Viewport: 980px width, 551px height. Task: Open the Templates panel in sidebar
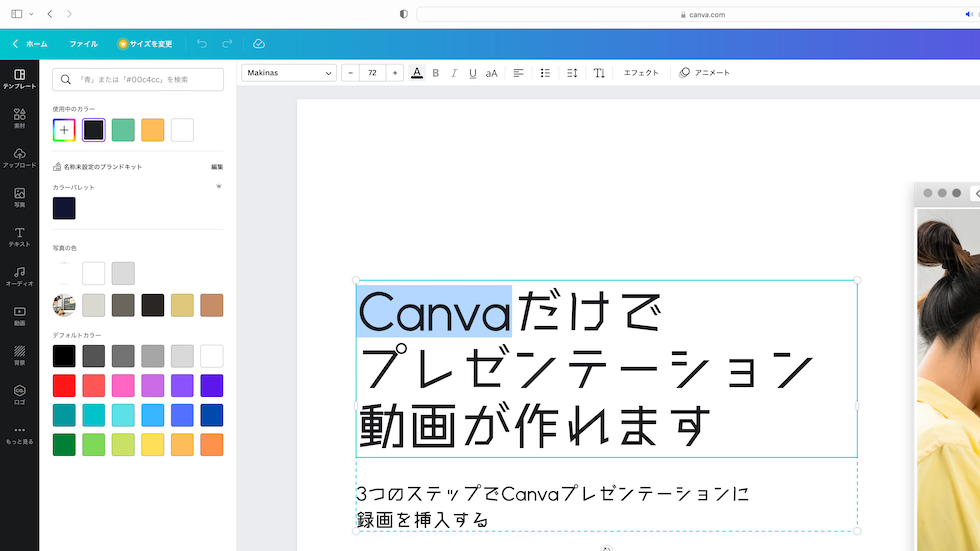(19, 79)
